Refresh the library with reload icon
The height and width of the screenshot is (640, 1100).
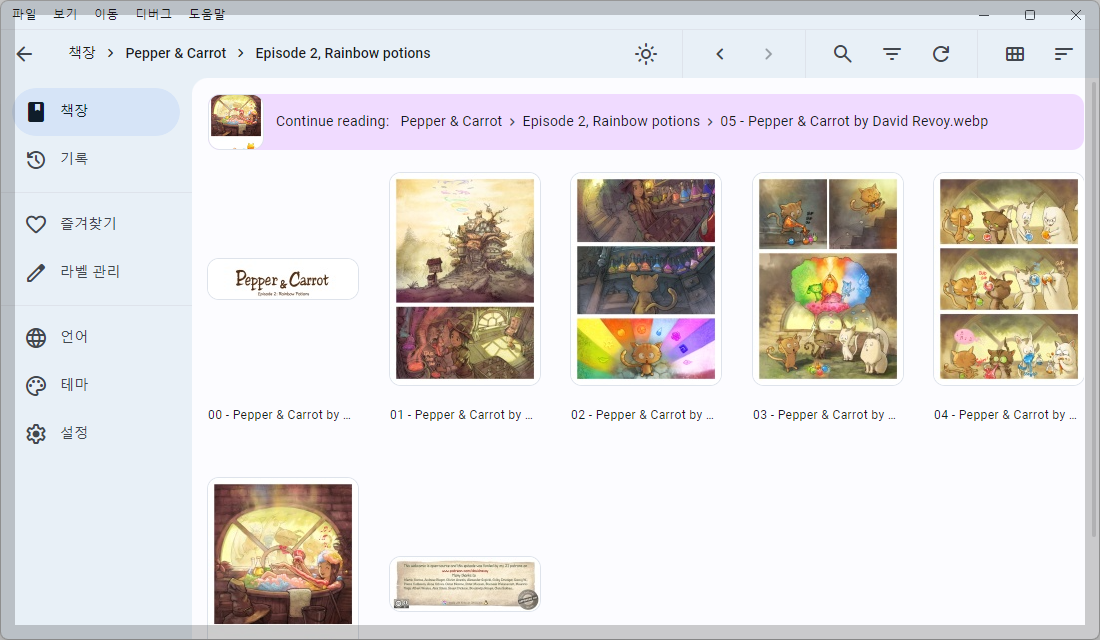tap(941, 54)
